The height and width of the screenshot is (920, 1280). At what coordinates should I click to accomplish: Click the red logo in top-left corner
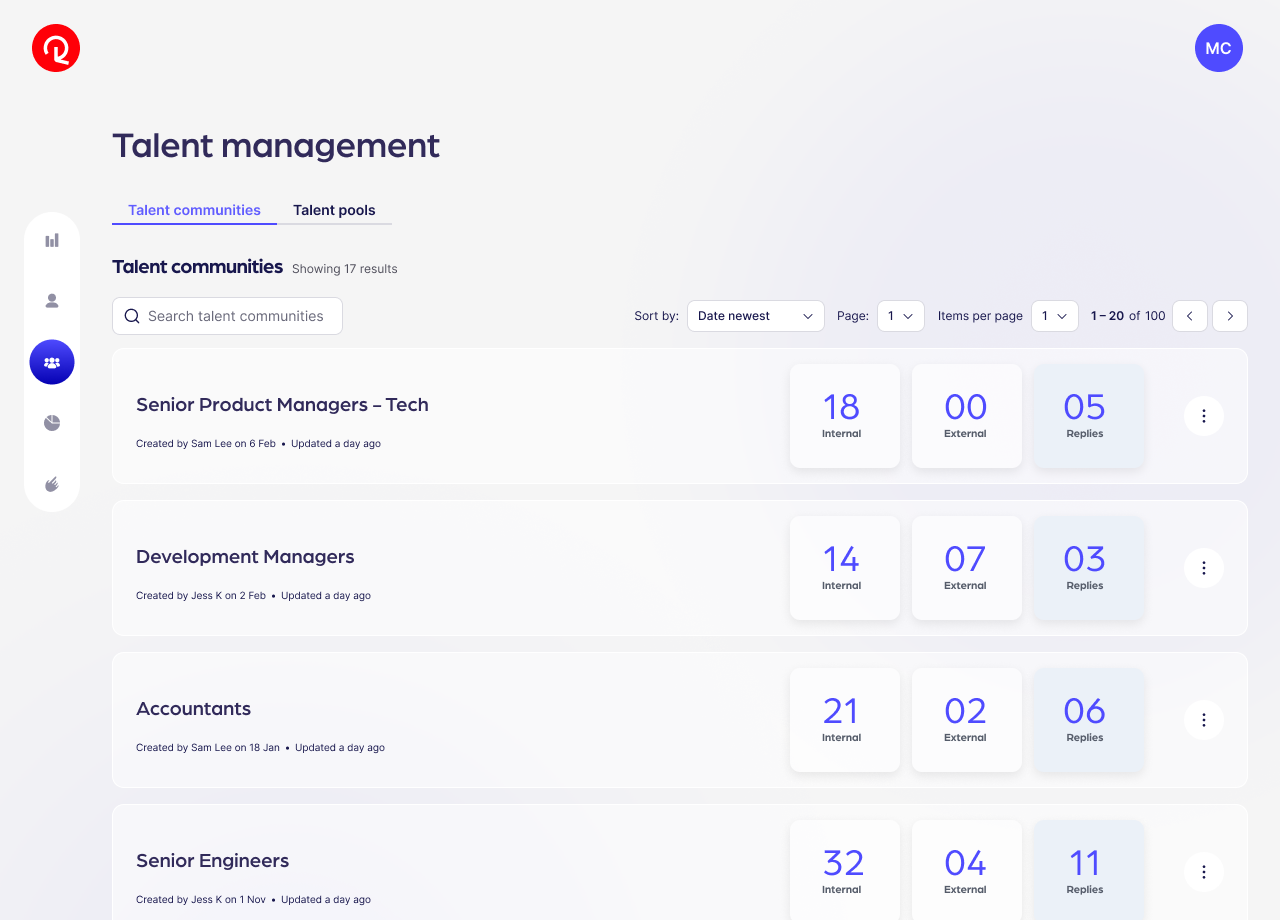pyautogui.click(x=56, y=48)
